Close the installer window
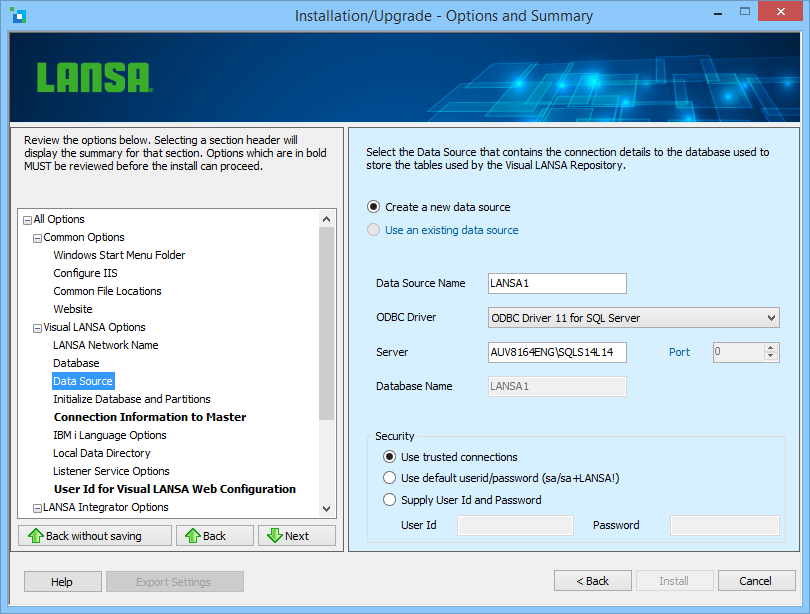The height and width of the screenshot is (614, 810). tap(781, 11)
